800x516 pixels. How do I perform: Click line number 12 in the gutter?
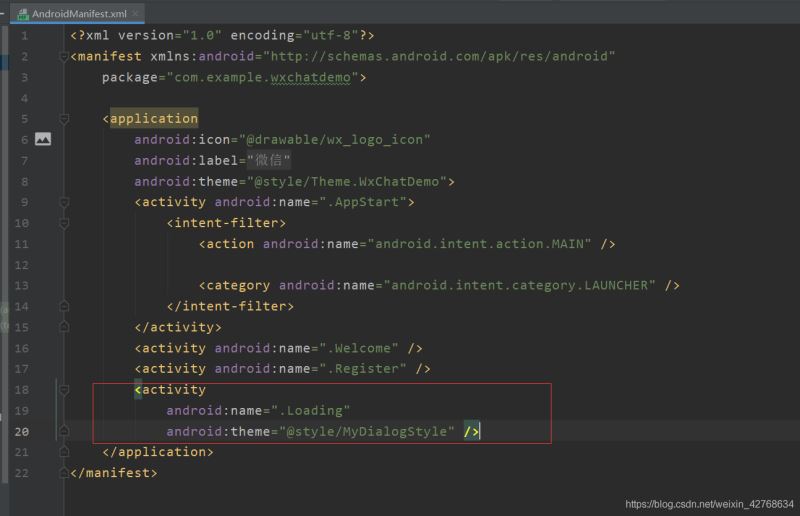click(x=22, y=265)
